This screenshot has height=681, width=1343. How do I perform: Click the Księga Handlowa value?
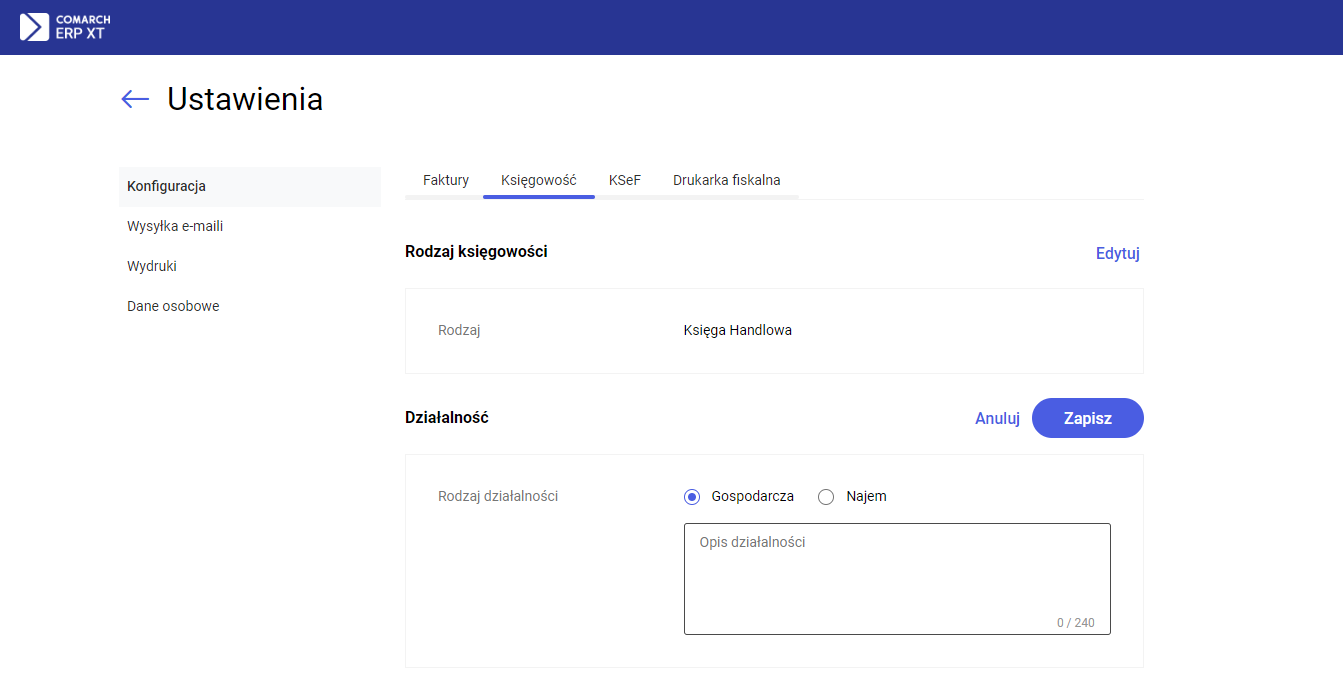737,330
